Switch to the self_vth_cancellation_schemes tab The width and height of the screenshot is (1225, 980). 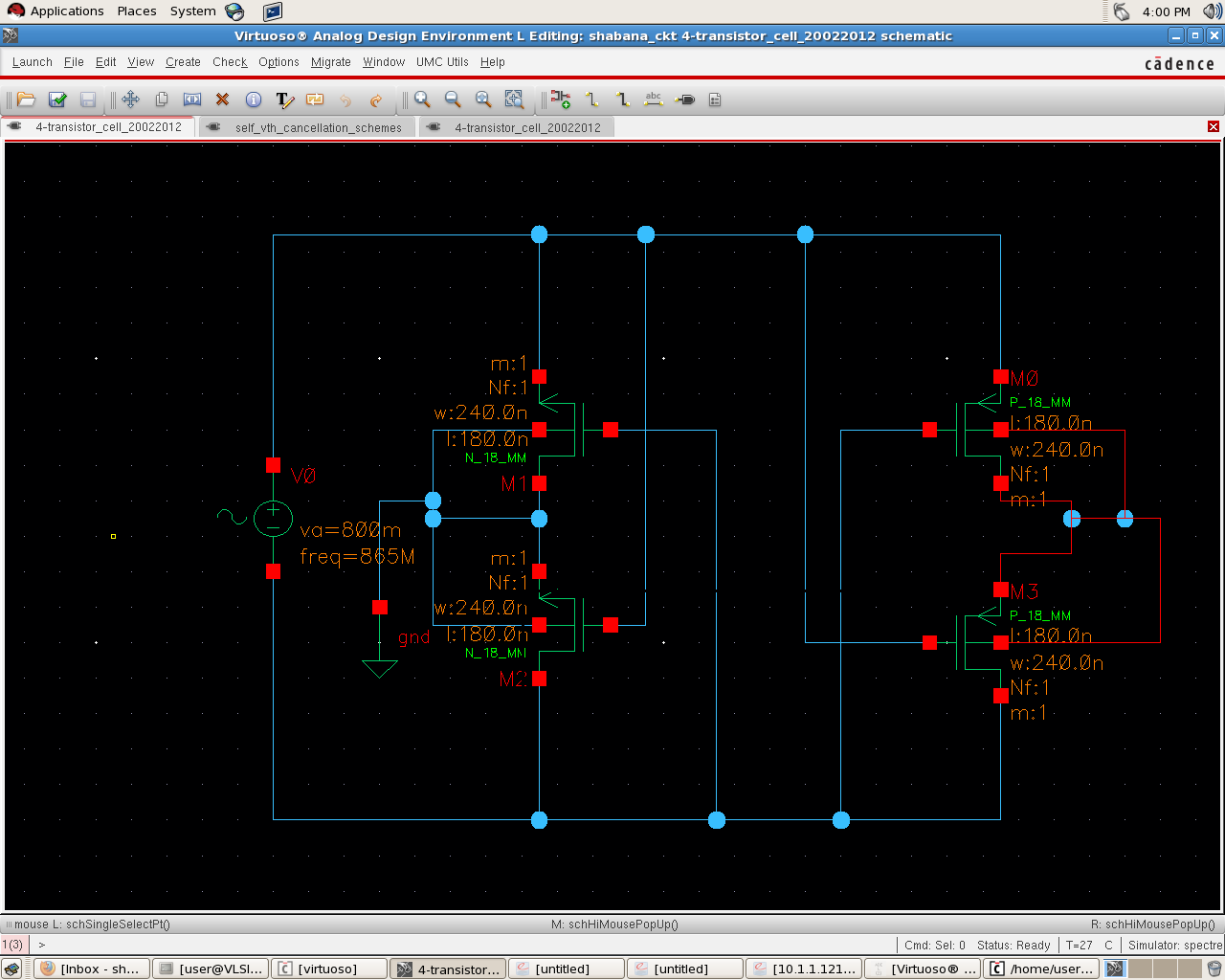(x=319, y=126)
